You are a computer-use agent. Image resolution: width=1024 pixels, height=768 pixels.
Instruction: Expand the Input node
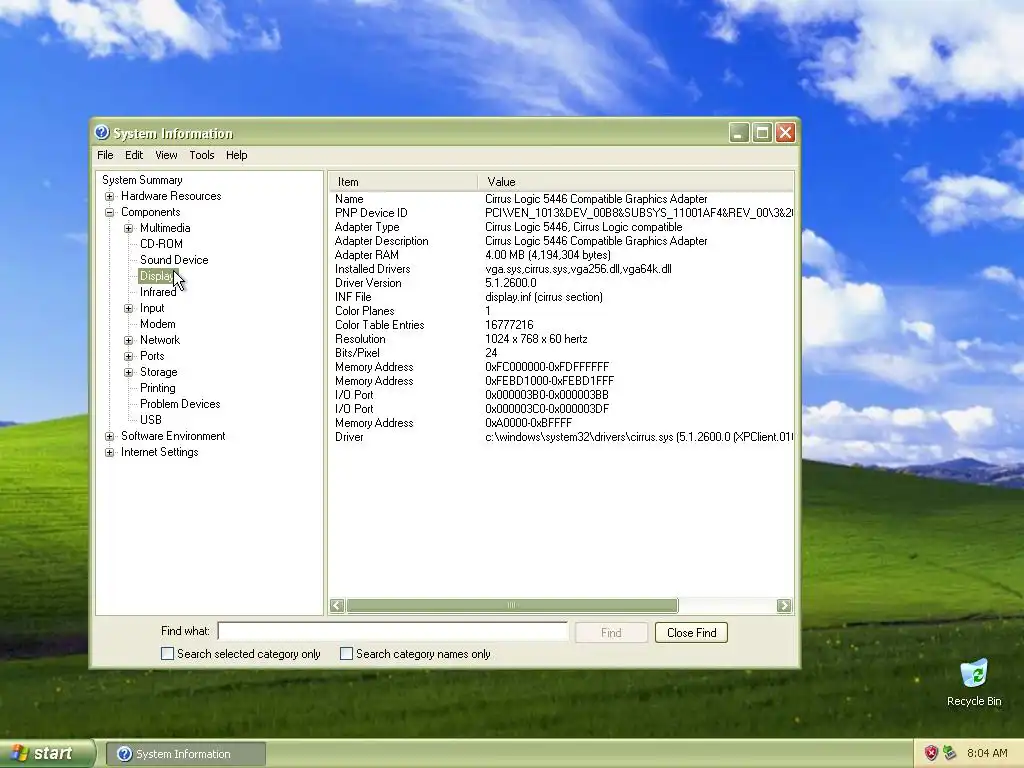tap(129, 308)
